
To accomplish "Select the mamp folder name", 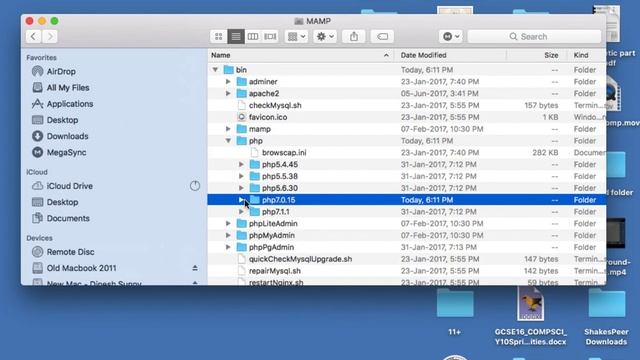I will (260, 129).
